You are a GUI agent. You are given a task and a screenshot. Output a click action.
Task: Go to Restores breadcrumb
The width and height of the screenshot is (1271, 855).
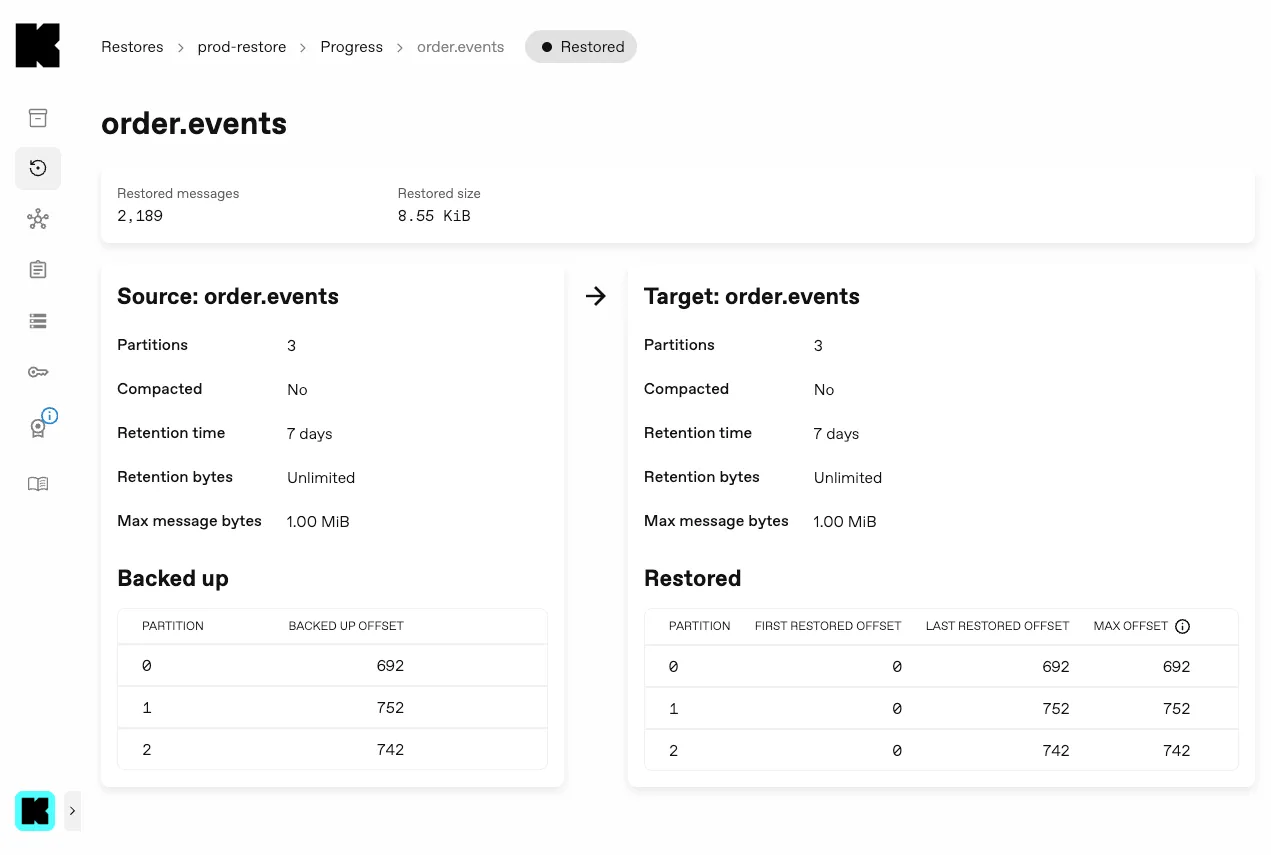pos(132,47)
